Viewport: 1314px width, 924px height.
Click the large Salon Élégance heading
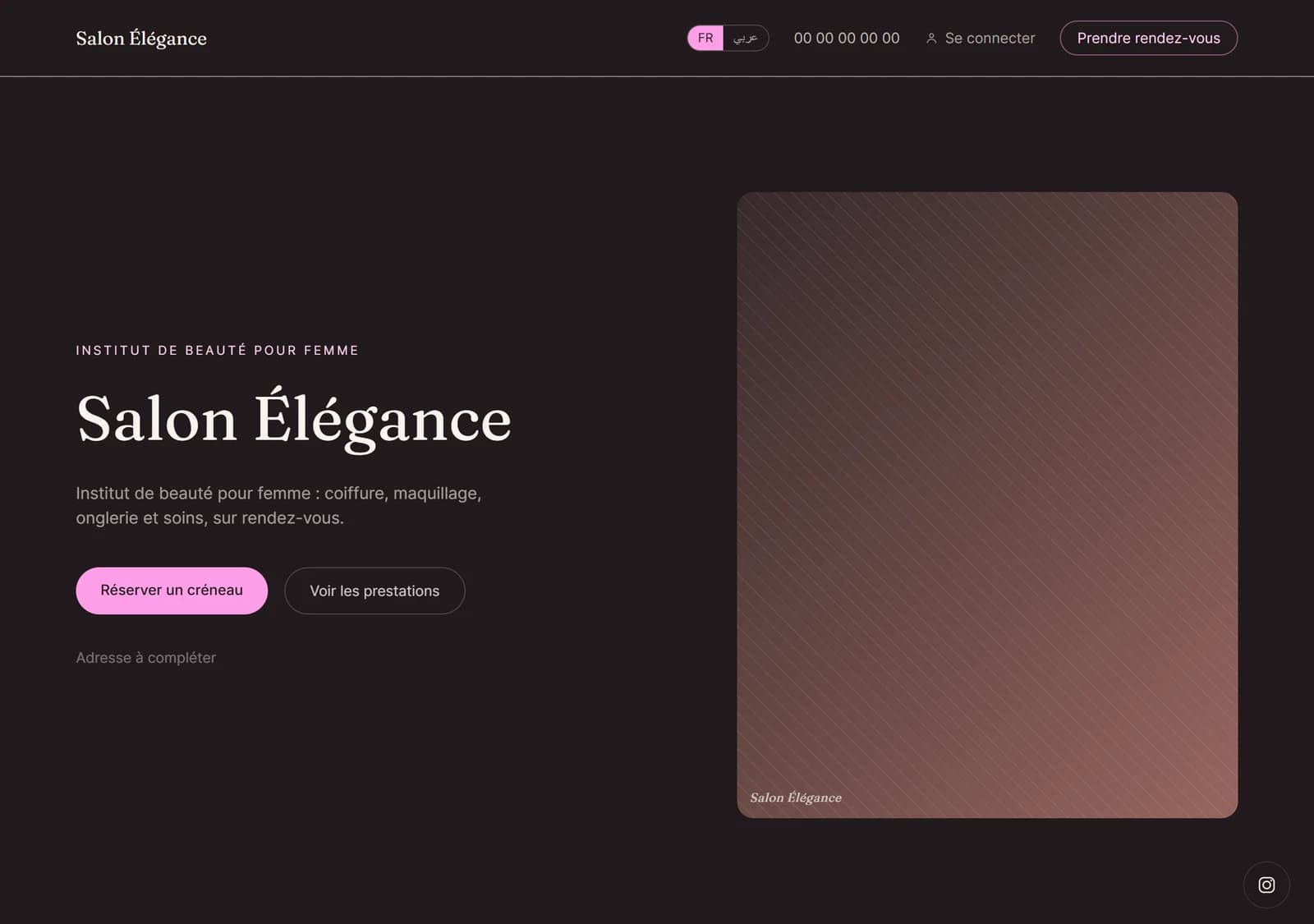pyautogui.click(x=294, y=420)
